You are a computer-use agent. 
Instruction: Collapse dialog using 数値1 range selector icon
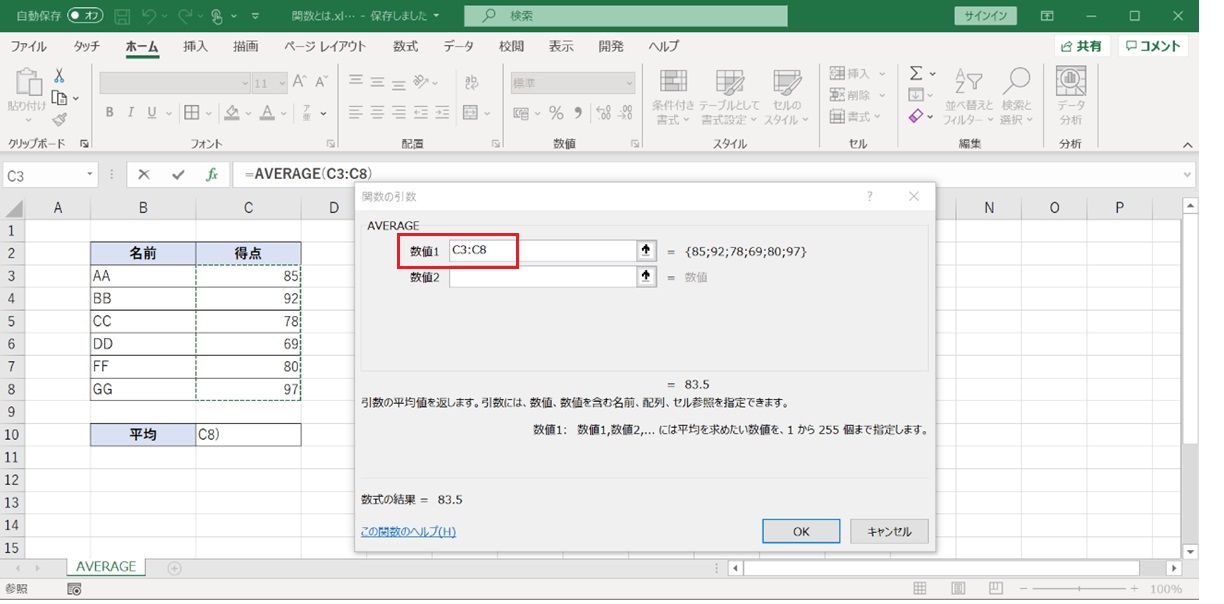coord(647,251)
